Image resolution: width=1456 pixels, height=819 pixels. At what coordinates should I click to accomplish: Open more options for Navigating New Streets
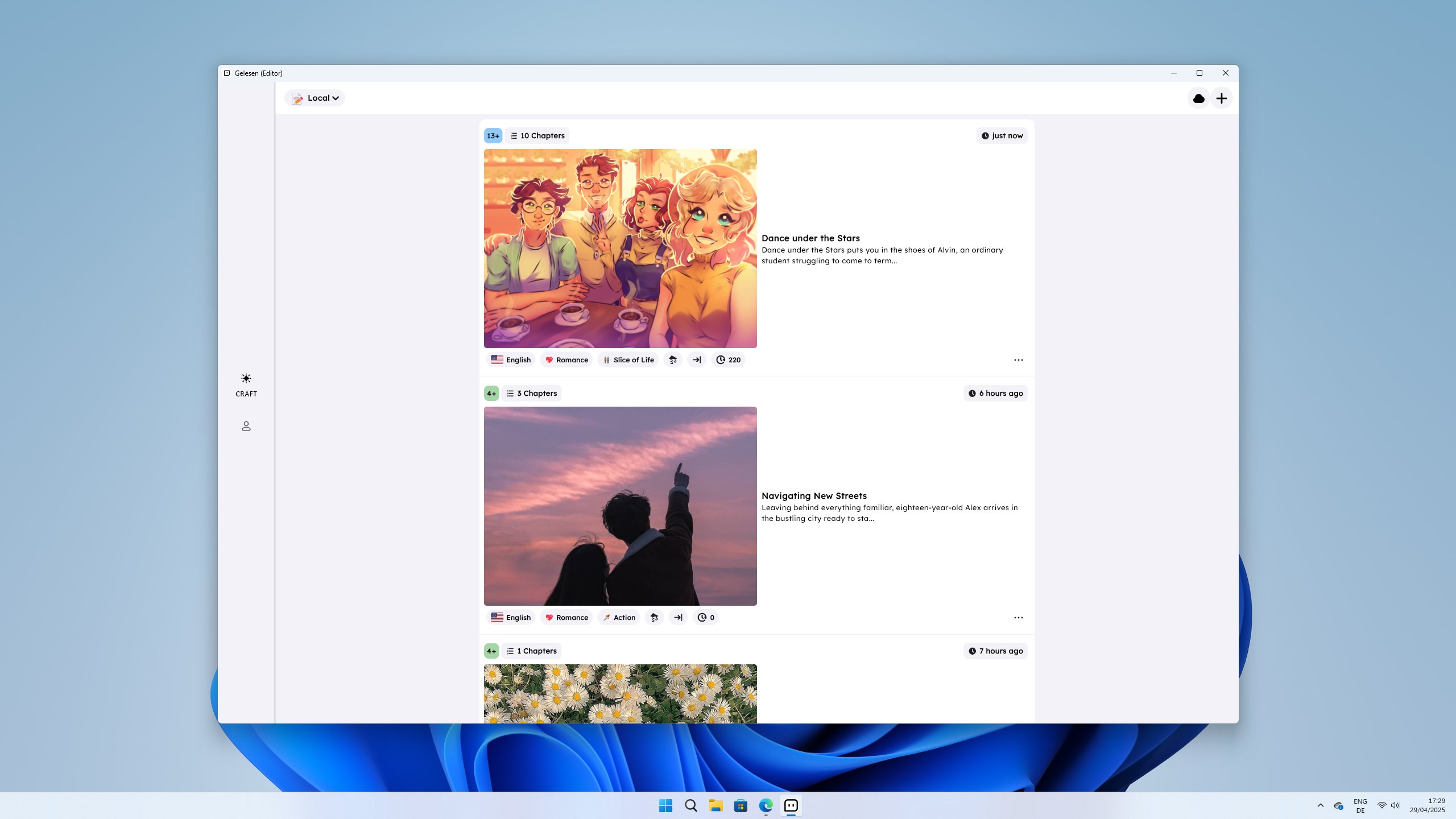tap(1018, 618)
